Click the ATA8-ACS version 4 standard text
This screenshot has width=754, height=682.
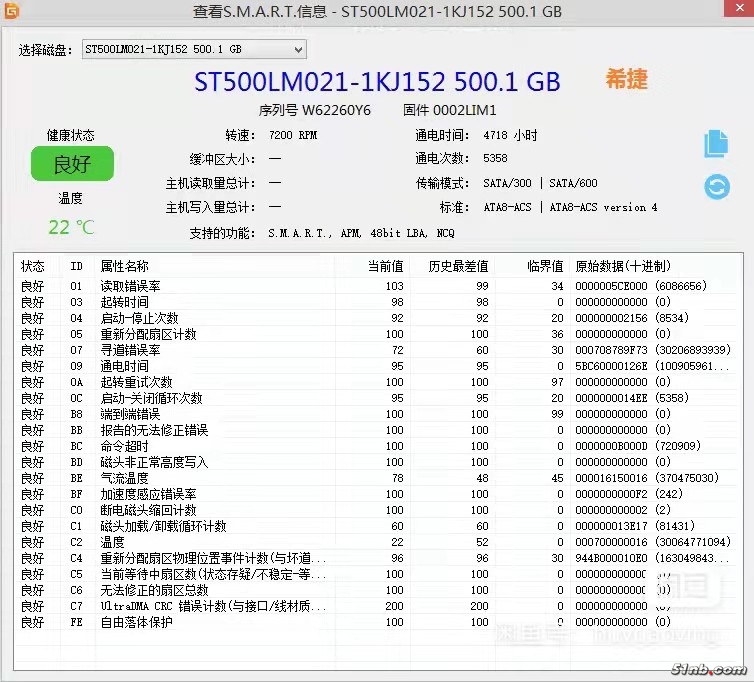[603, 207]
